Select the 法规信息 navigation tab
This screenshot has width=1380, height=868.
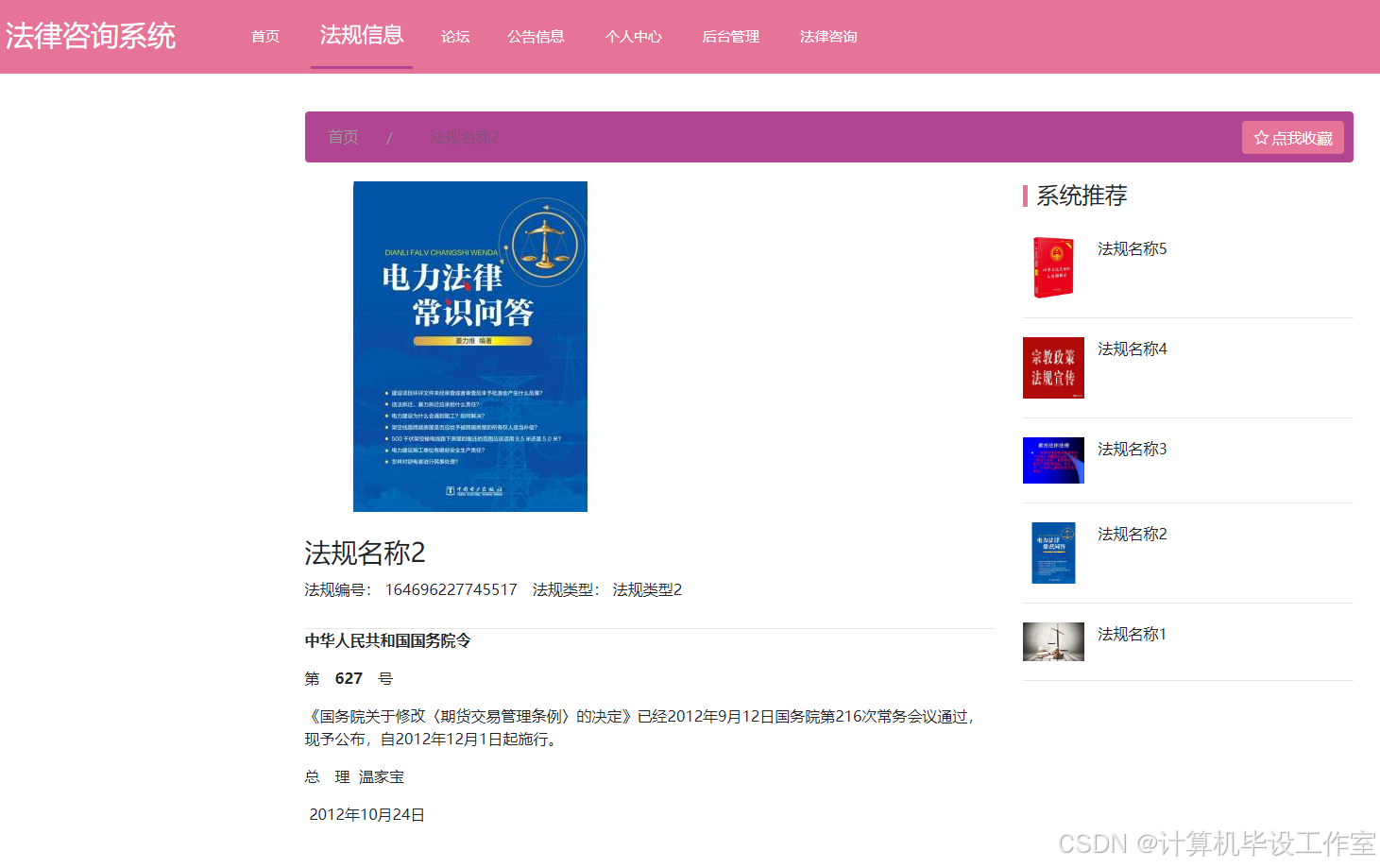click(x=362, y=35)
